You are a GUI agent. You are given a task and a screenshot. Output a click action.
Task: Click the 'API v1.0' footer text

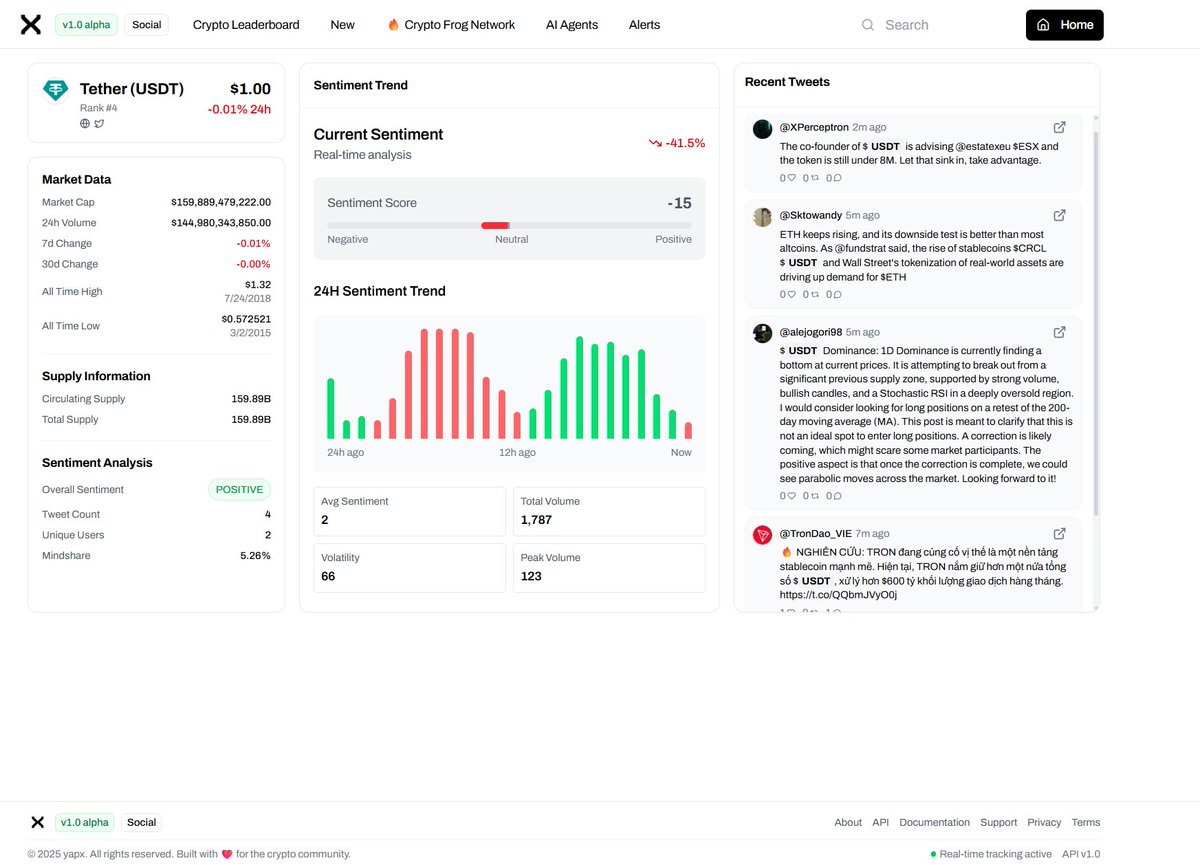(x=1081, y=854)
